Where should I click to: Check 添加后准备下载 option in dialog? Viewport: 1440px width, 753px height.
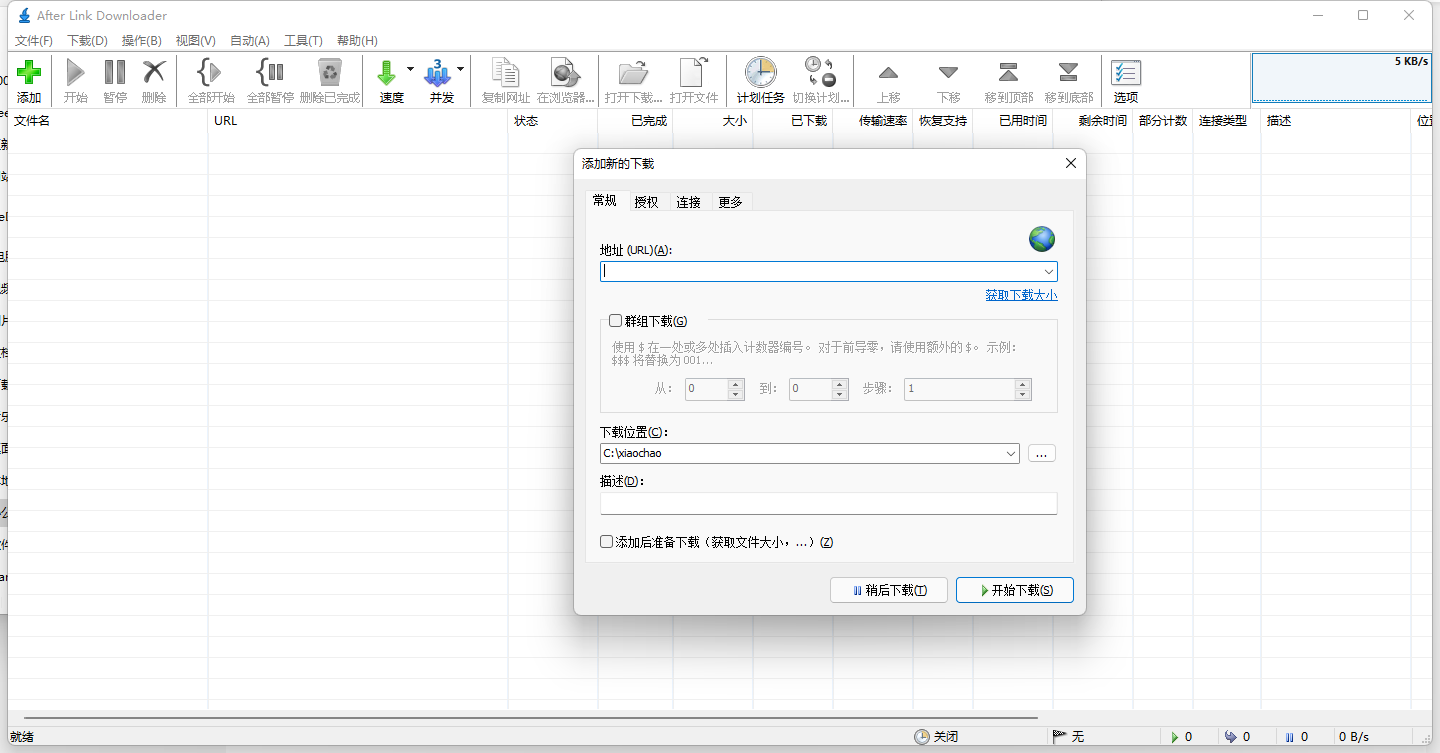click(x=606, y=540)
